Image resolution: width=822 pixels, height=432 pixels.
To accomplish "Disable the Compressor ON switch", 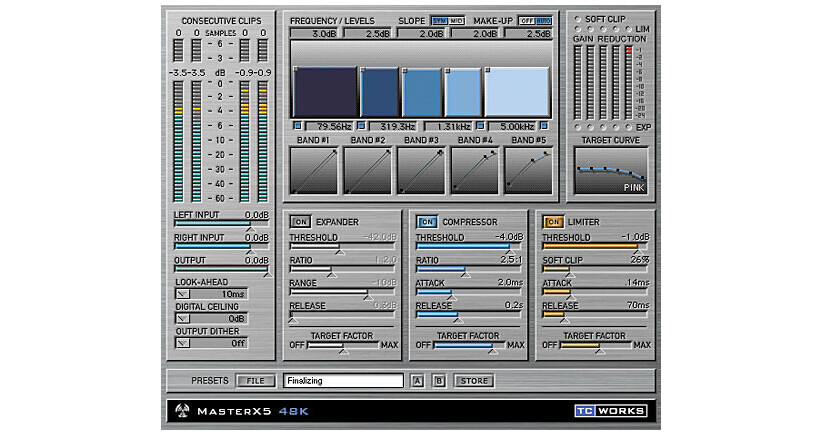I will [427, 222].
